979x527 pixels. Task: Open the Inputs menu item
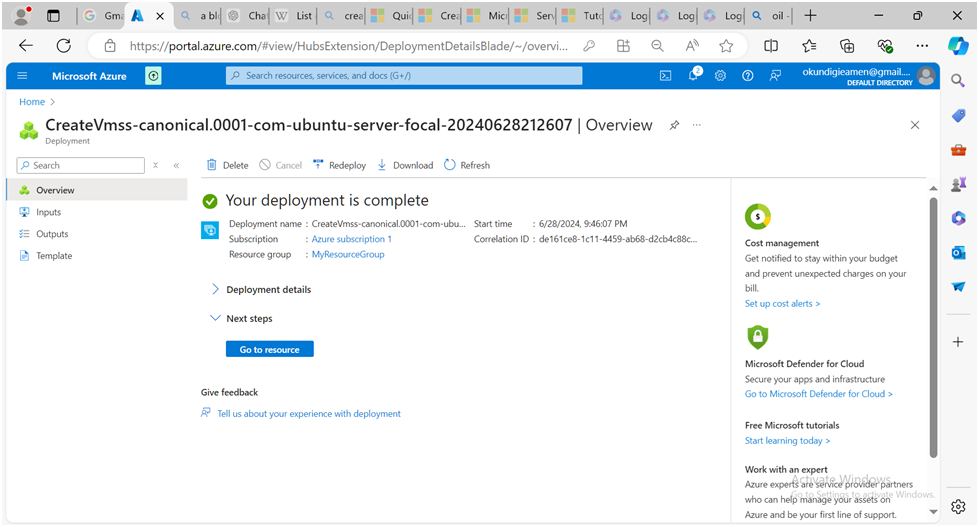click(x=48, y=212)
